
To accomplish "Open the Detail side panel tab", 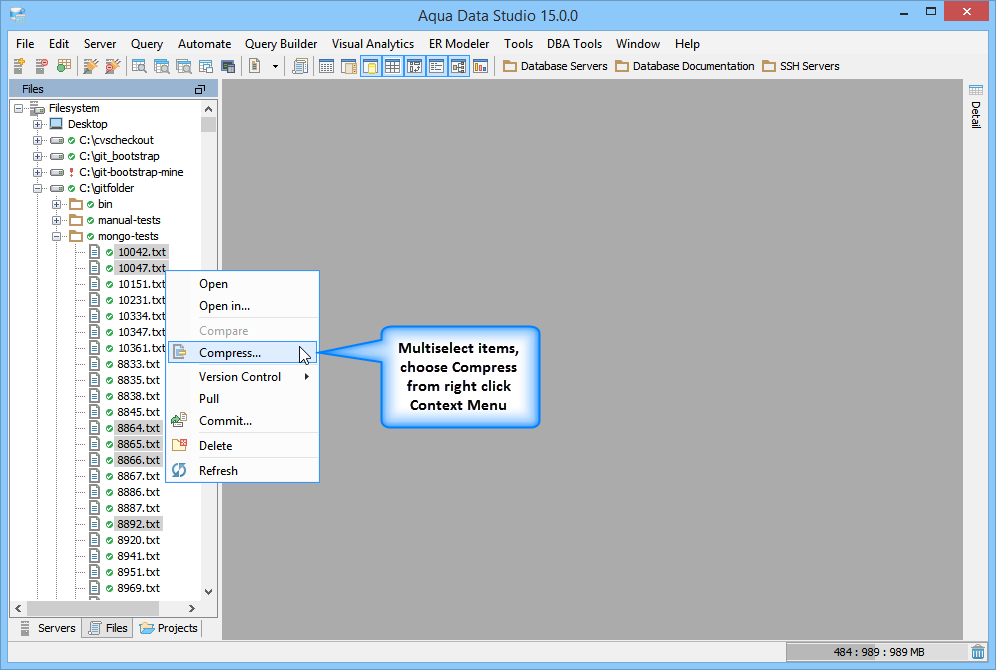I will pyautogui.click(x=976, y=106).
